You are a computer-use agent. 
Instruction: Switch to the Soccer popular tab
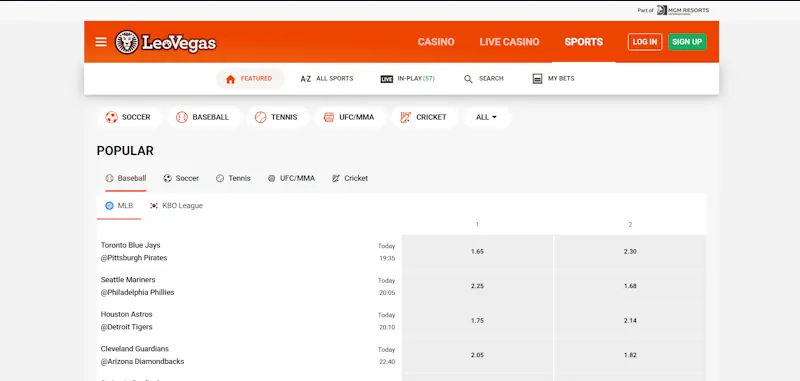point(181,179)
